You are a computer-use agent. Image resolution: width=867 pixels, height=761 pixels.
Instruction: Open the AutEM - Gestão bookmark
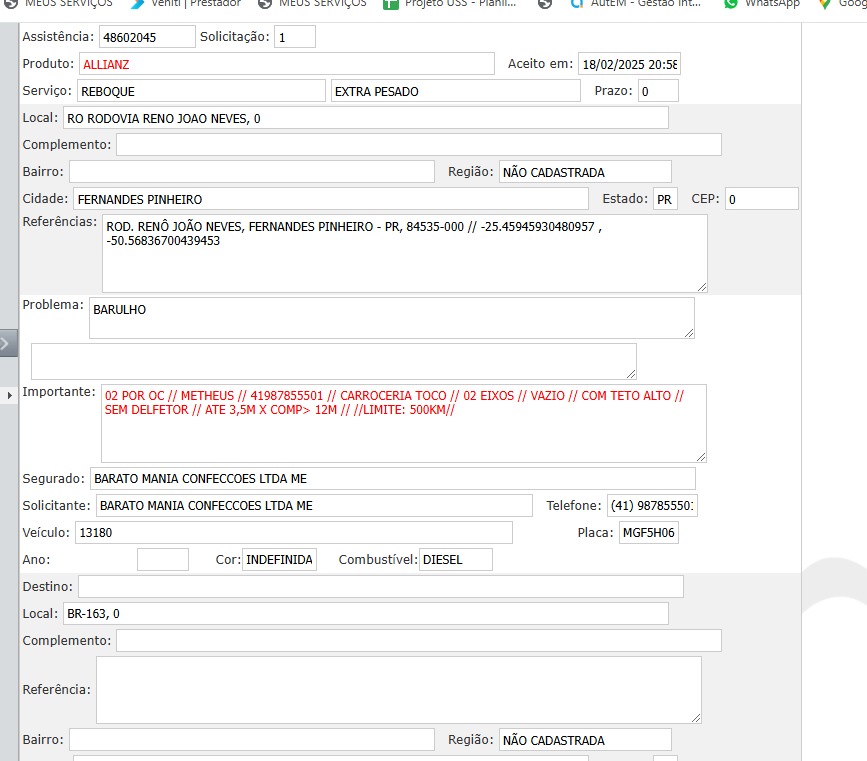click(635, 4)
